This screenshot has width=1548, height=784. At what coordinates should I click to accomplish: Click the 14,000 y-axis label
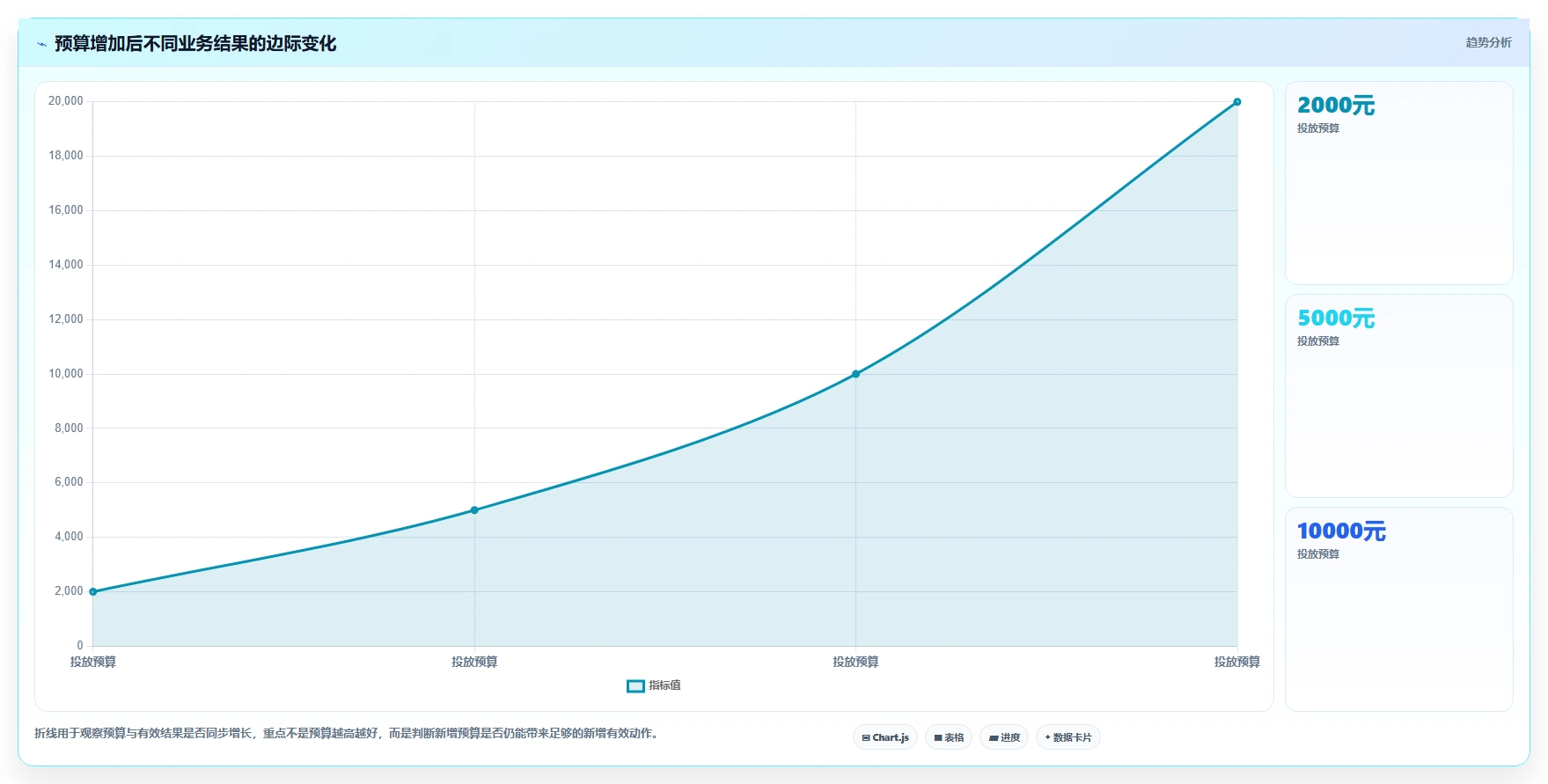point(66,265)
